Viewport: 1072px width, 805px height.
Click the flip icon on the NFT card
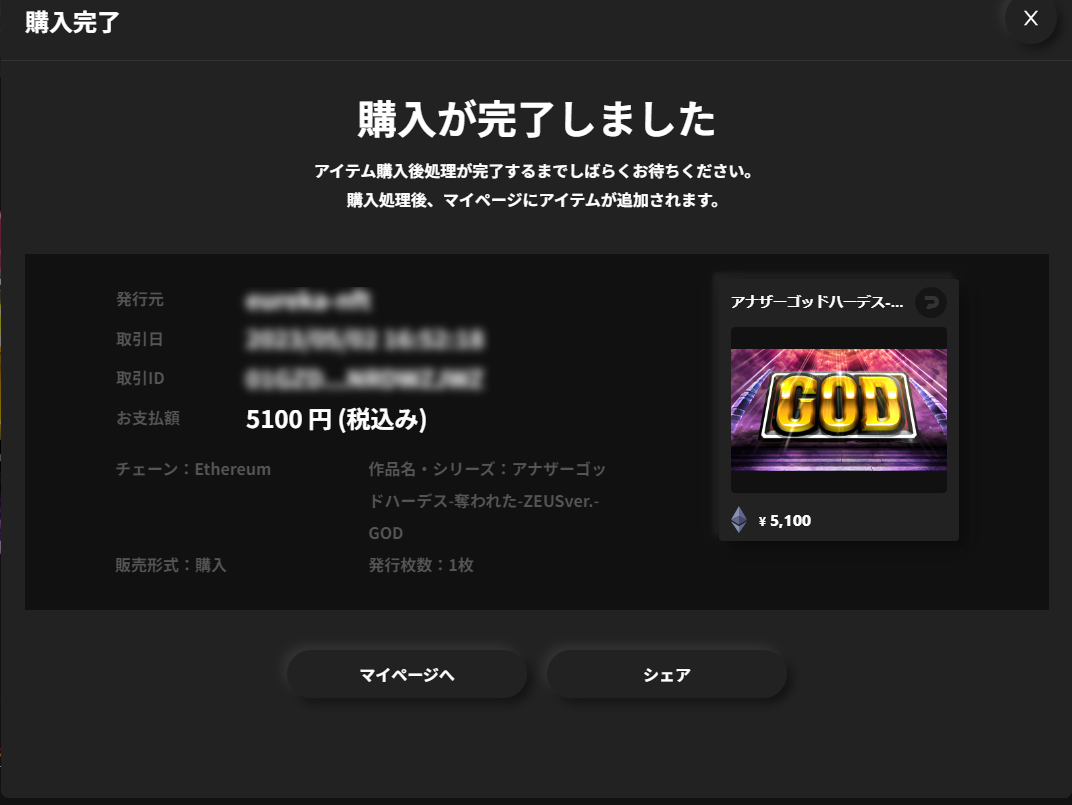pos(930,302)
